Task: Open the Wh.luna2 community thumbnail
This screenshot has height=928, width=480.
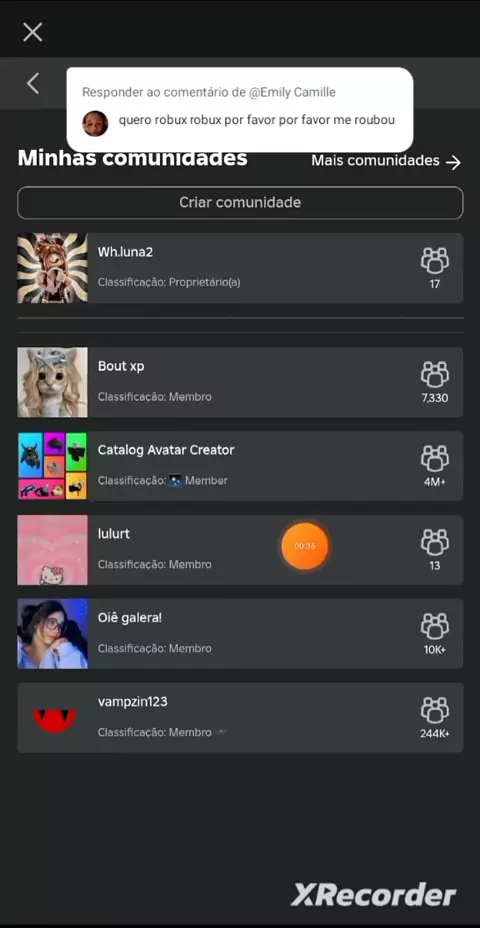Action: (53, 268)
